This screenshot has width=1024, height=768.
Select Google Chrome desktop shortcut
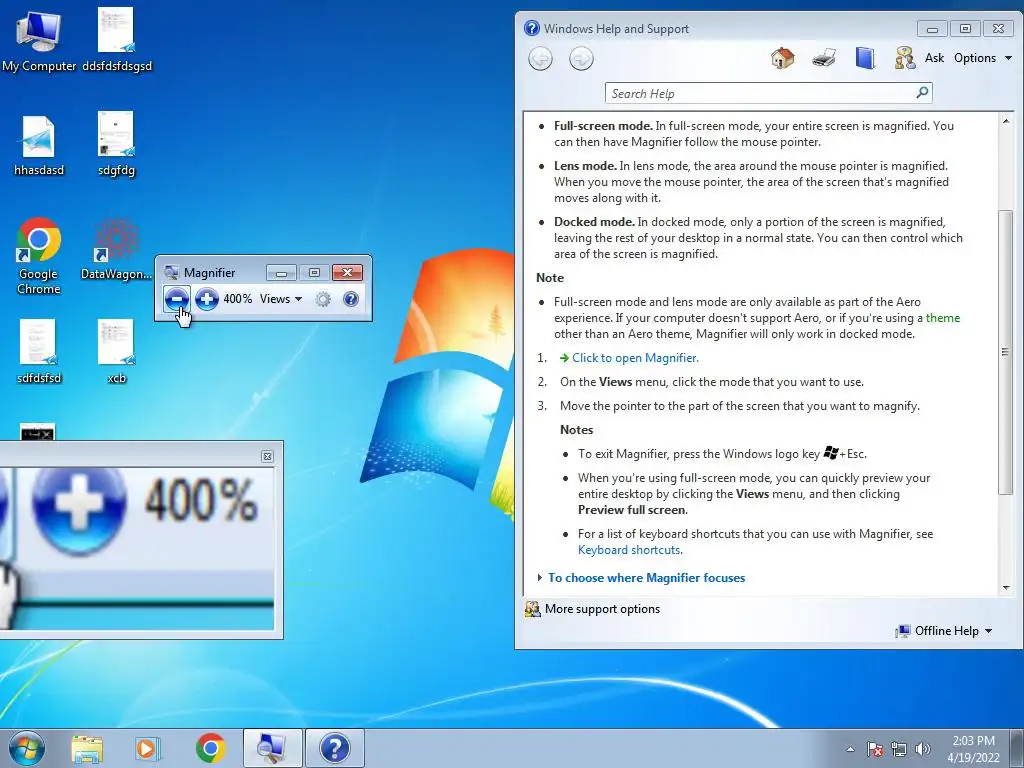click(x=39, y=256)
